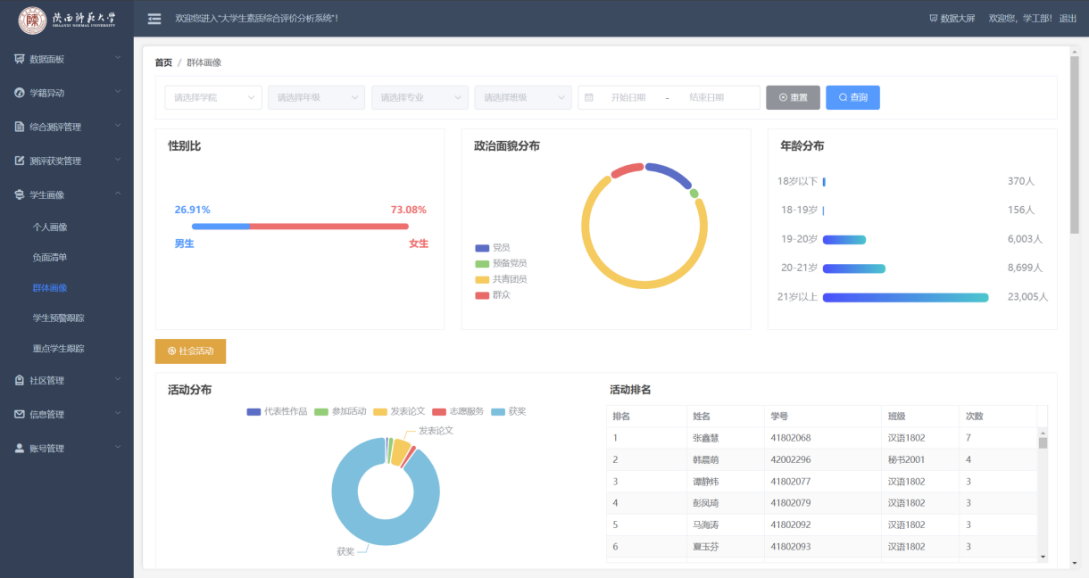Click the 学籍异动 gauge icon
Screen dimensions: 1089x579
coord(19,93)
